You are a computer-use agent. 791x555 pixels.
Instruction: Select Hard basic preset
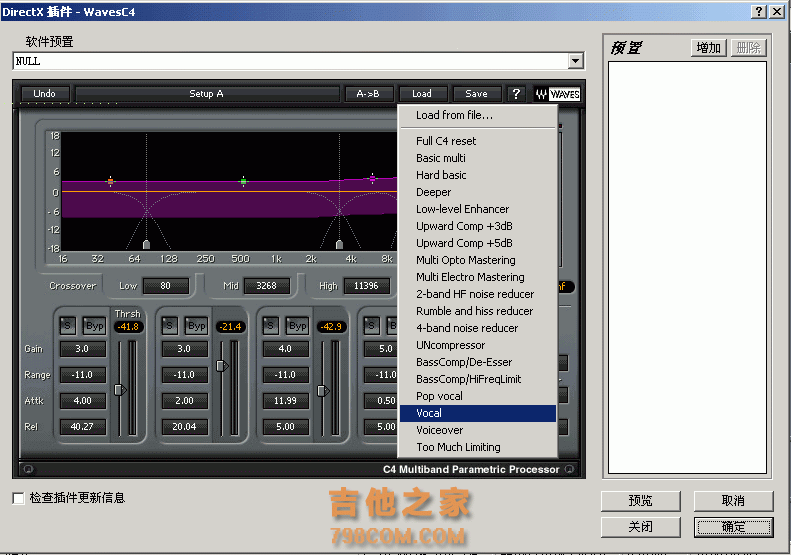point(478,175)
